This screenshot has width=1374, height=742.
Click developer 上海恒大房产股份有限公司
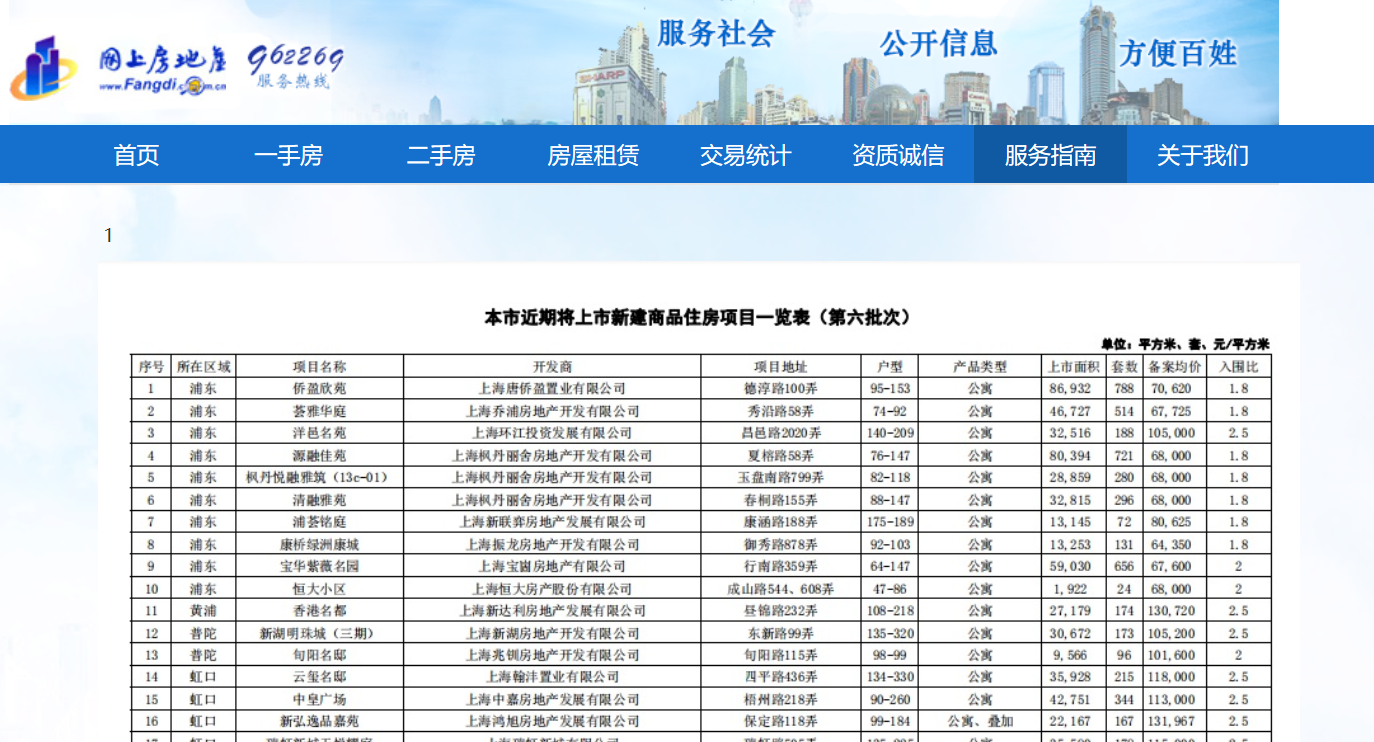[x=552, y=589]
